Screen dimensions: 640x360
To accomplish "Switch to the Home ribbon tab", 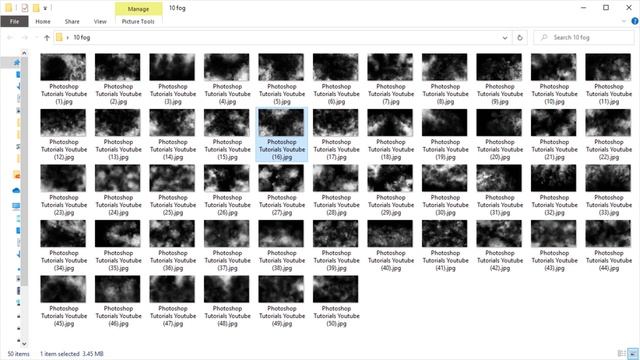I will (x=43, y=21).
